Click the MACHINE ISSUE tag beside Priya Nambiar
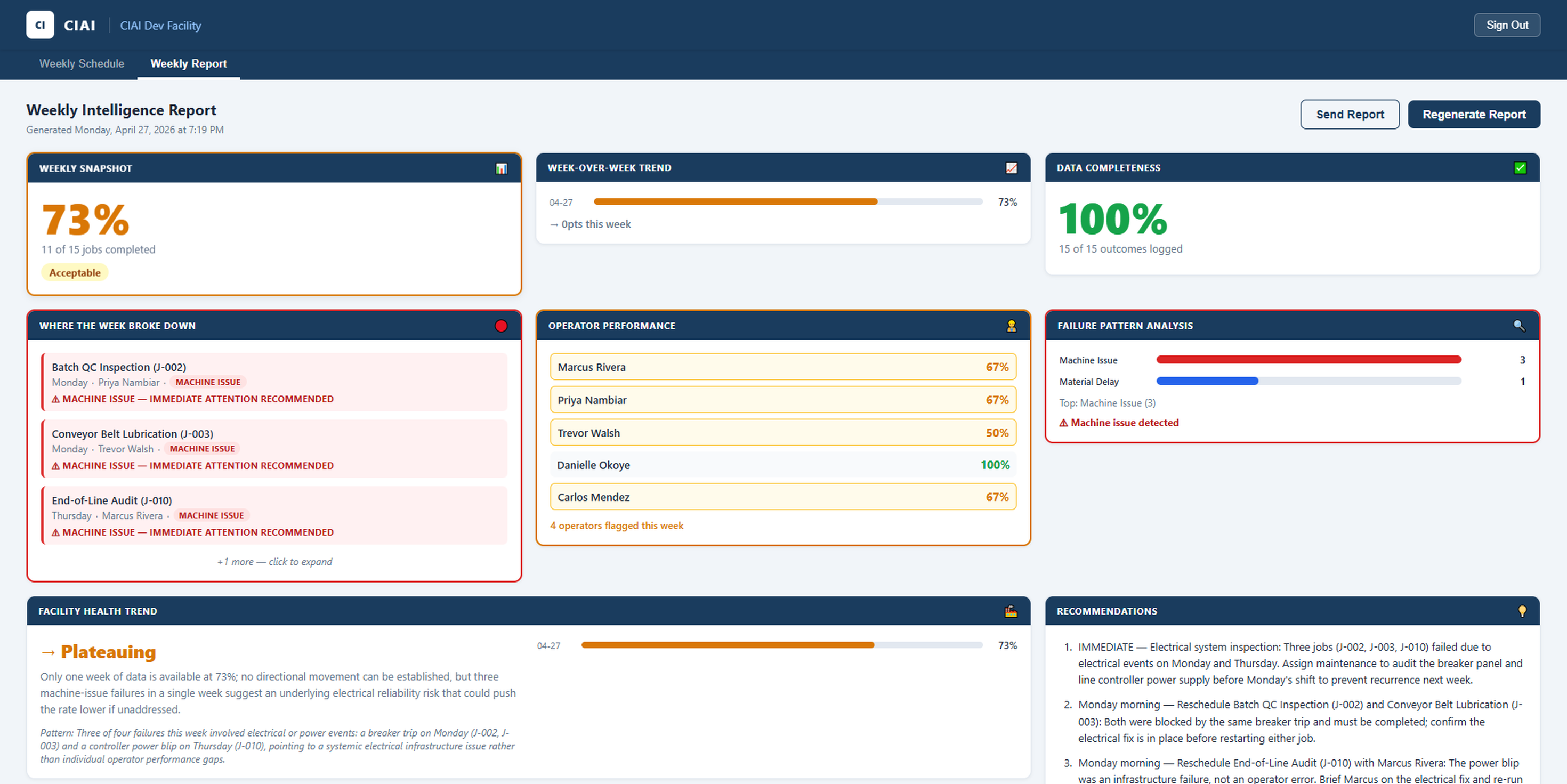1567x784 pixels. pos(208,383)
